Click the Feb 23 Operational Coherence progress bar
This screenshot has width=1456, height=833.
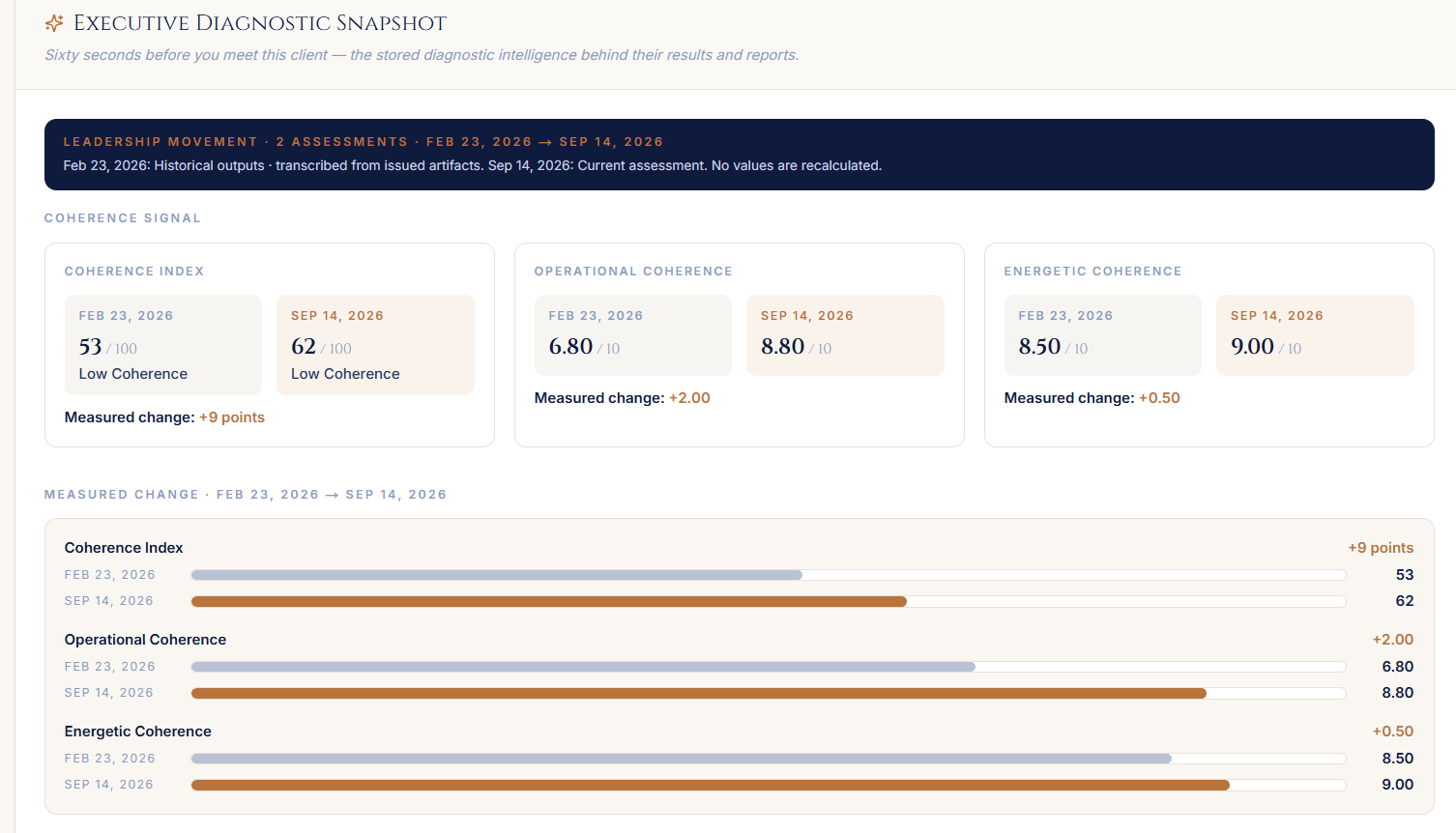[769, 667]
